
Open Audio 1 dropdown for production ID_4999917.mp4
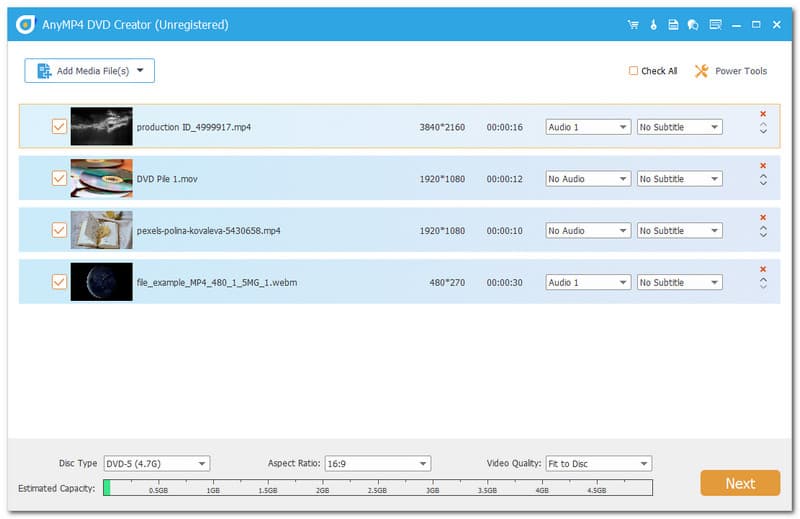(x=588, y=127)
